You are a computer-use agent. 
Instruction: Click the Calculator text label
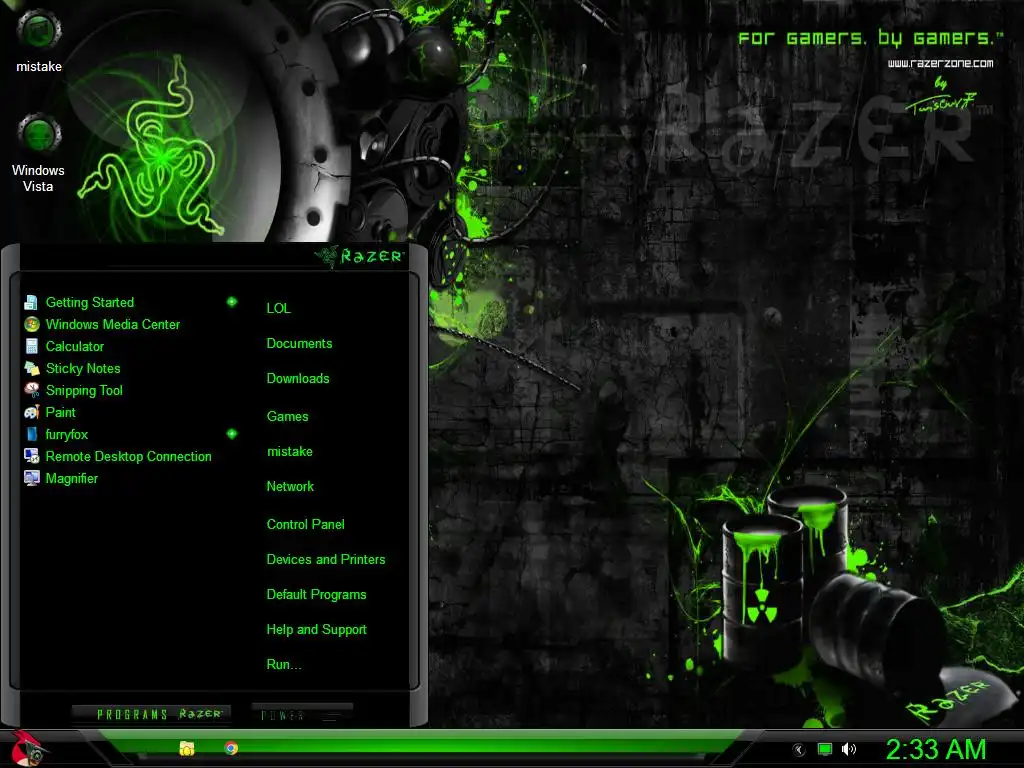(74, 347)
